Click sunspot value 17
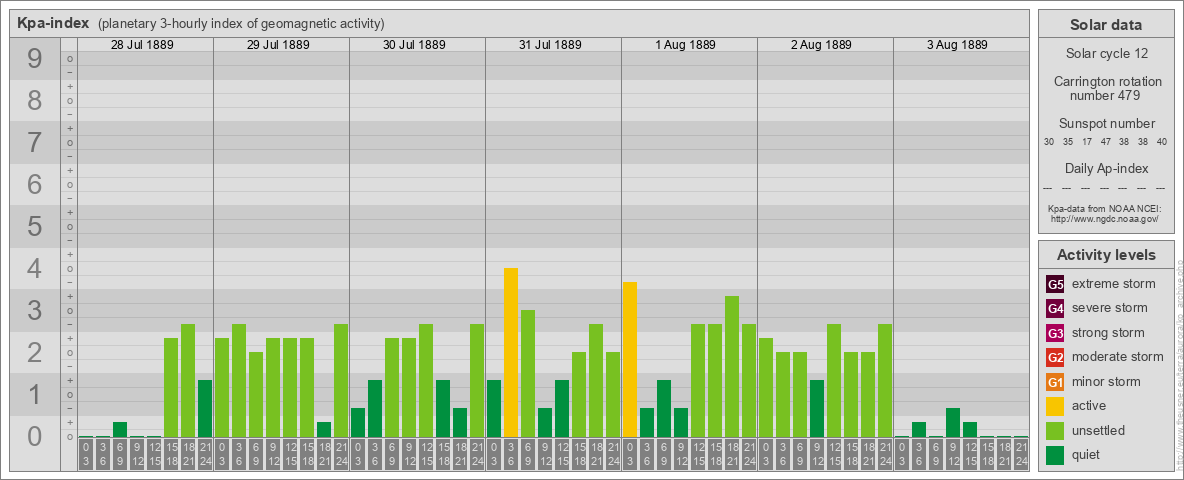This screenshot has width=1184, height=480. (1087, 142)
